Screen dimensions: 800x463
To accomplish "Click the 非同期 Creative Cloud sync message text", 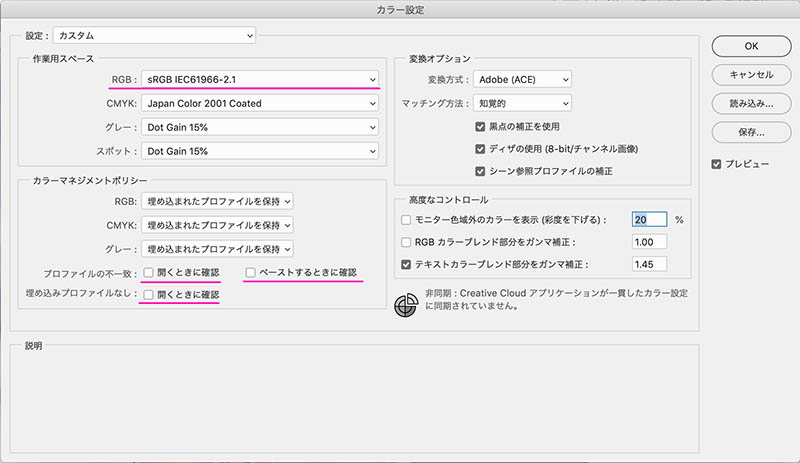I will point(556,300).
